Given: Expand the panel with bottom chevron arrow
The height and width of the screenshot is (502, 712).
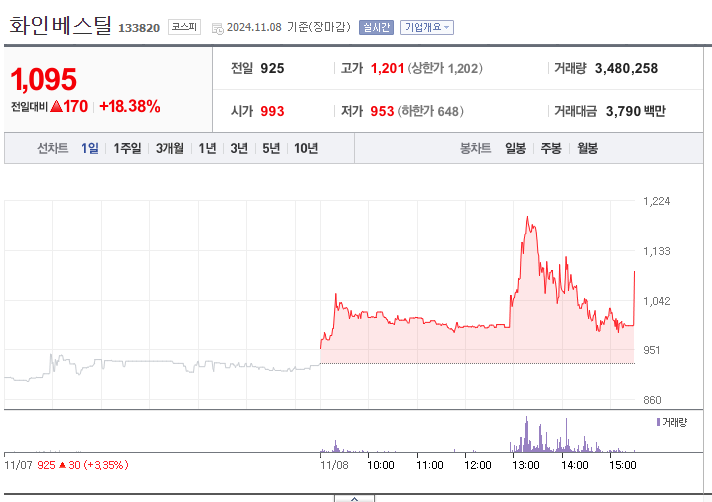Looking at the screenshot, I should pos(354,498).
